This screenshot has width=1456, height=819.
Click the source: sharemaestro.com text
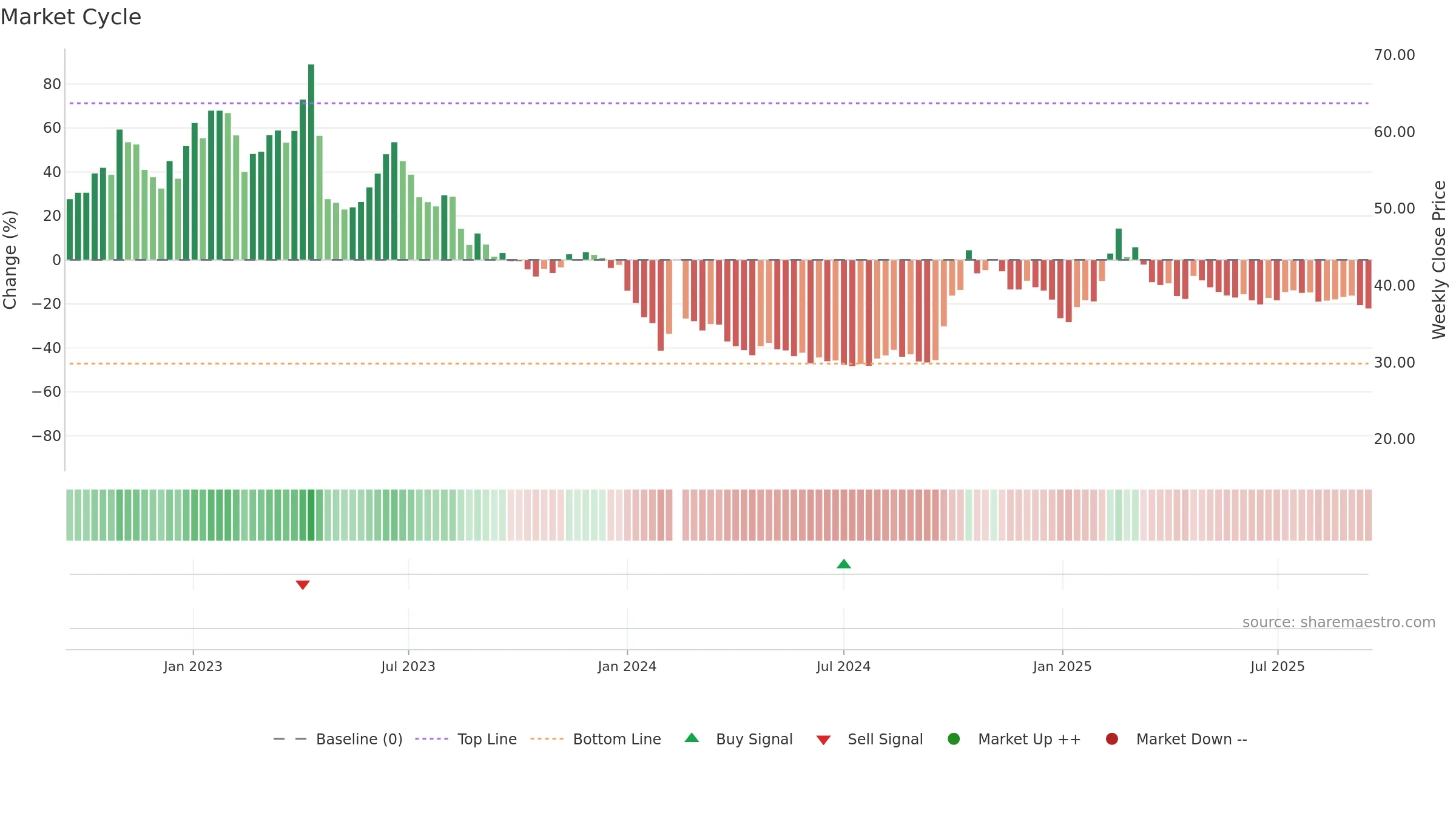click(x=1339, y=622)
